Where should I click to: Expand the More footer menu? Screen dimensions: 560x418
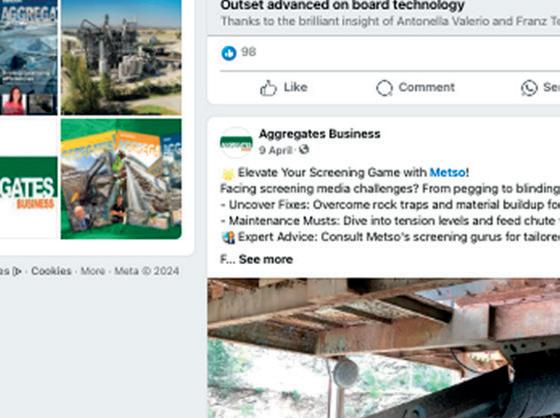(92, 271)
